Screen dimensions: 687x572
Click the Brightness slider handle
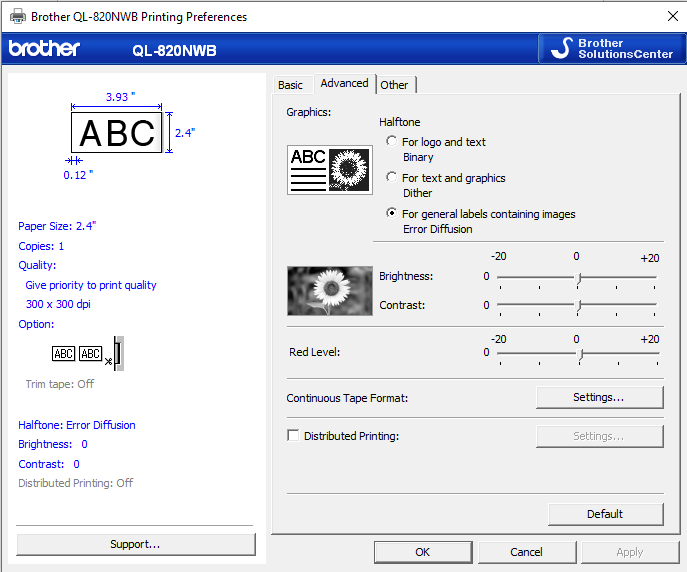578,278
